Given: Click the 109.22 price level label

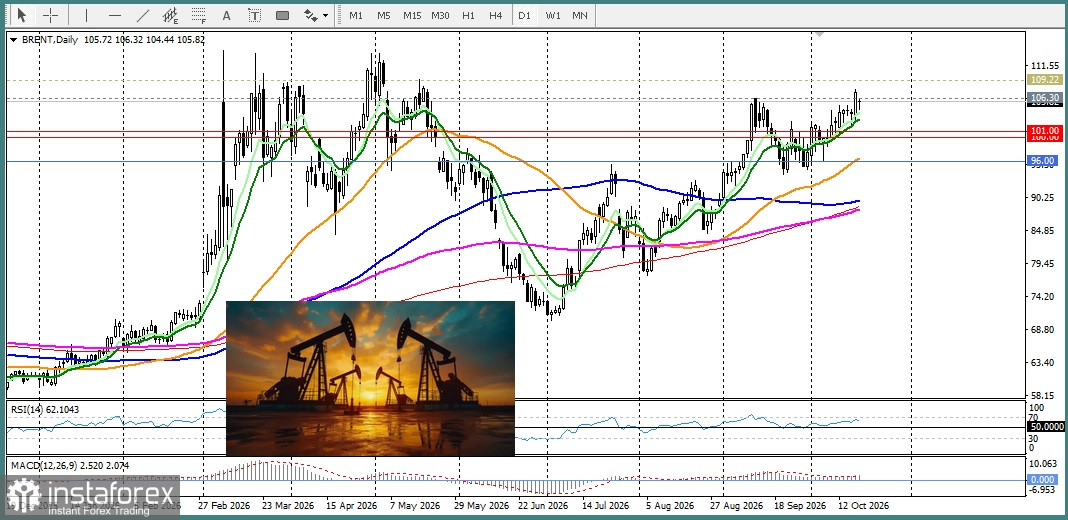Looking at the screenshot, I should [1043, 80].
